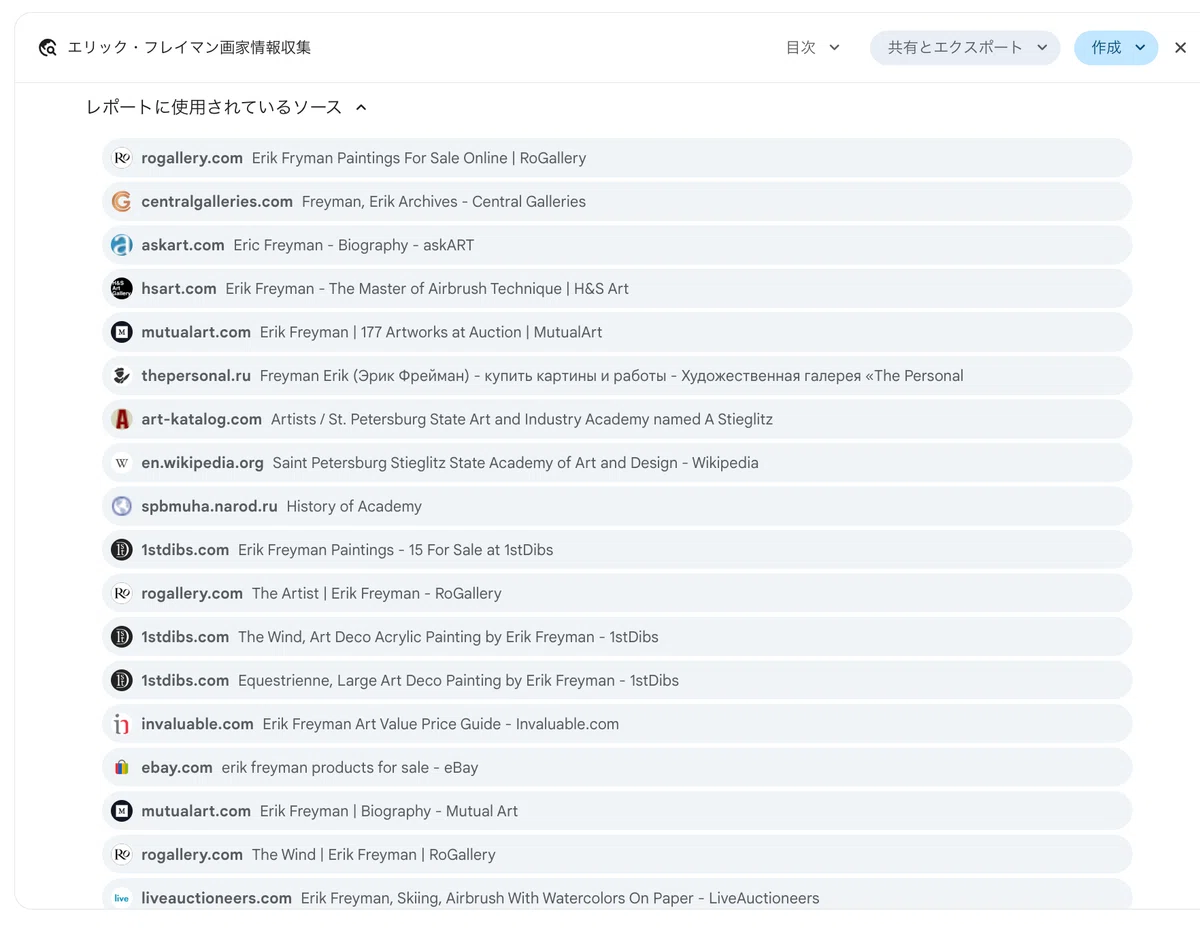
Task: Open Erik Fryman Paintings For Sale Online source
Action: pos(617,158)
